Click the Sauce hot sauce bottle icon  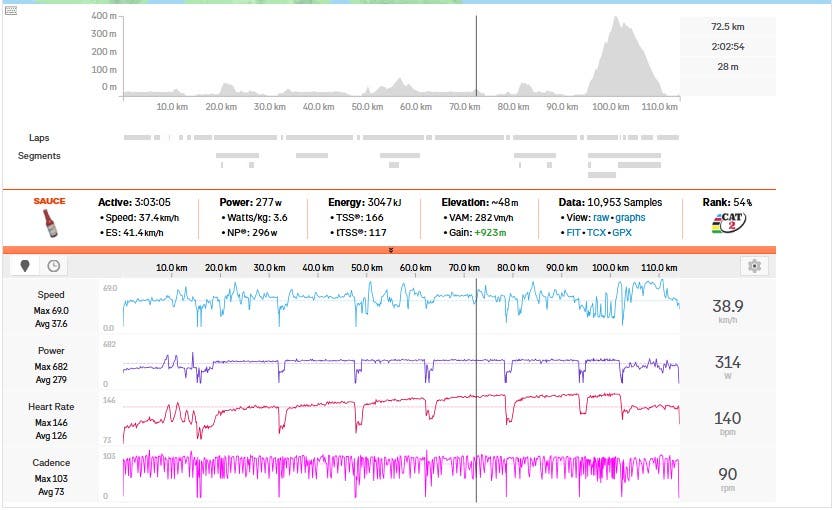(x=48, y=217)
